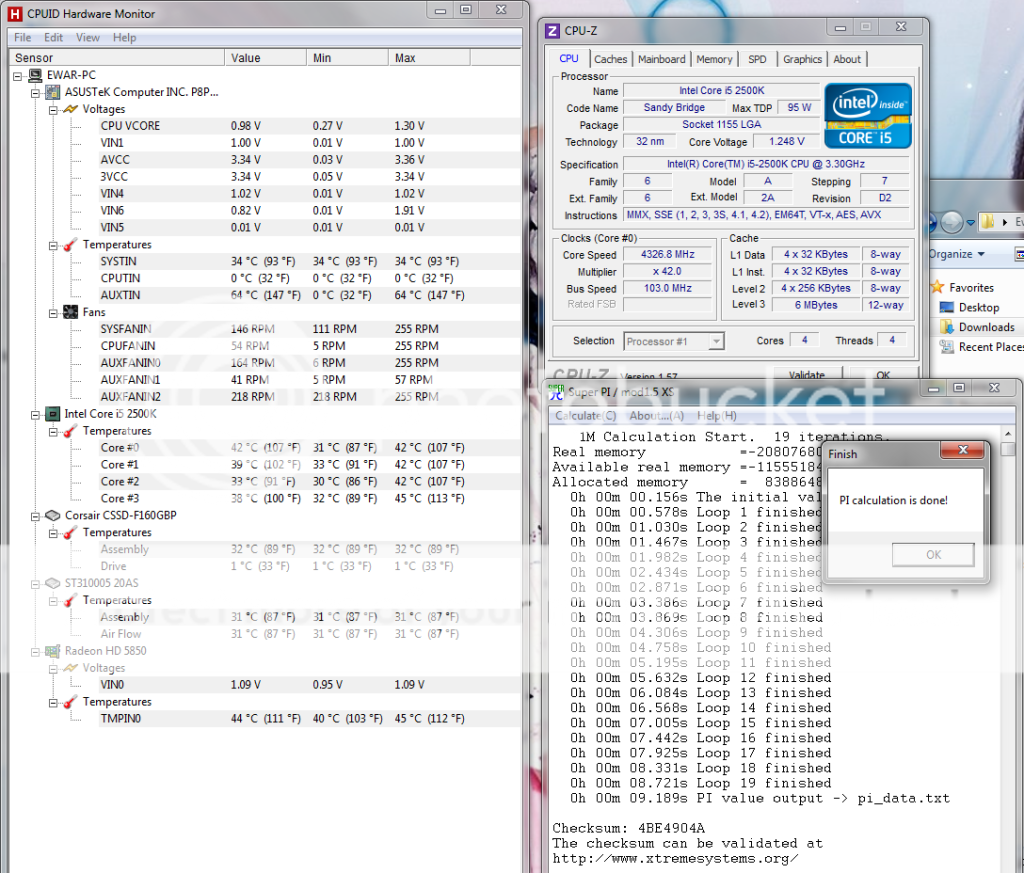Collapse the Voltages node under ASUSTeK
1024x873 pixels.
(53, 109)
